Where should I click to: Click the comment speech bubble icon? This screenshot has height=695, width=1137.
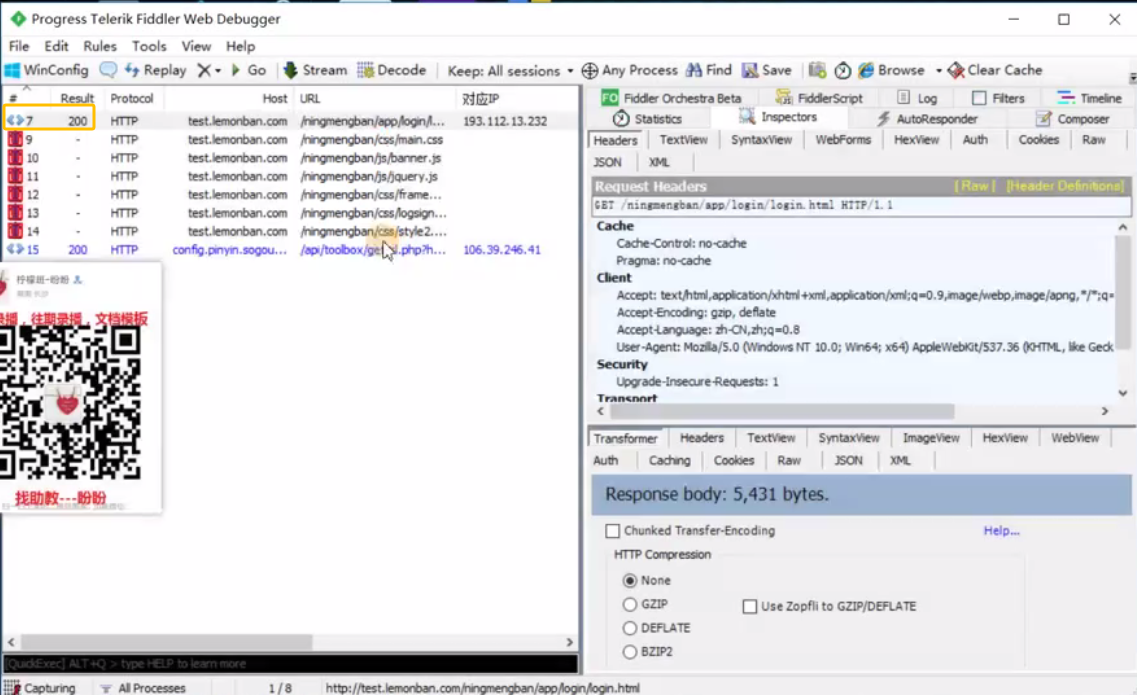[108, 70]
